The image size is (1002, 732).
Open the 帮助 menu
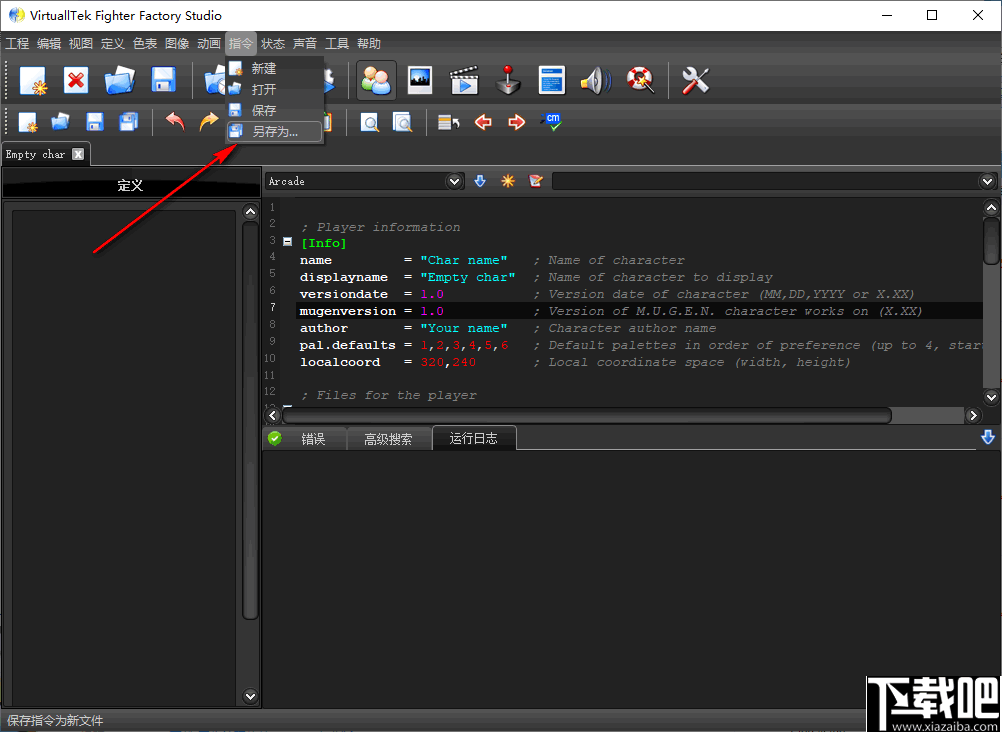coord(369,43)
